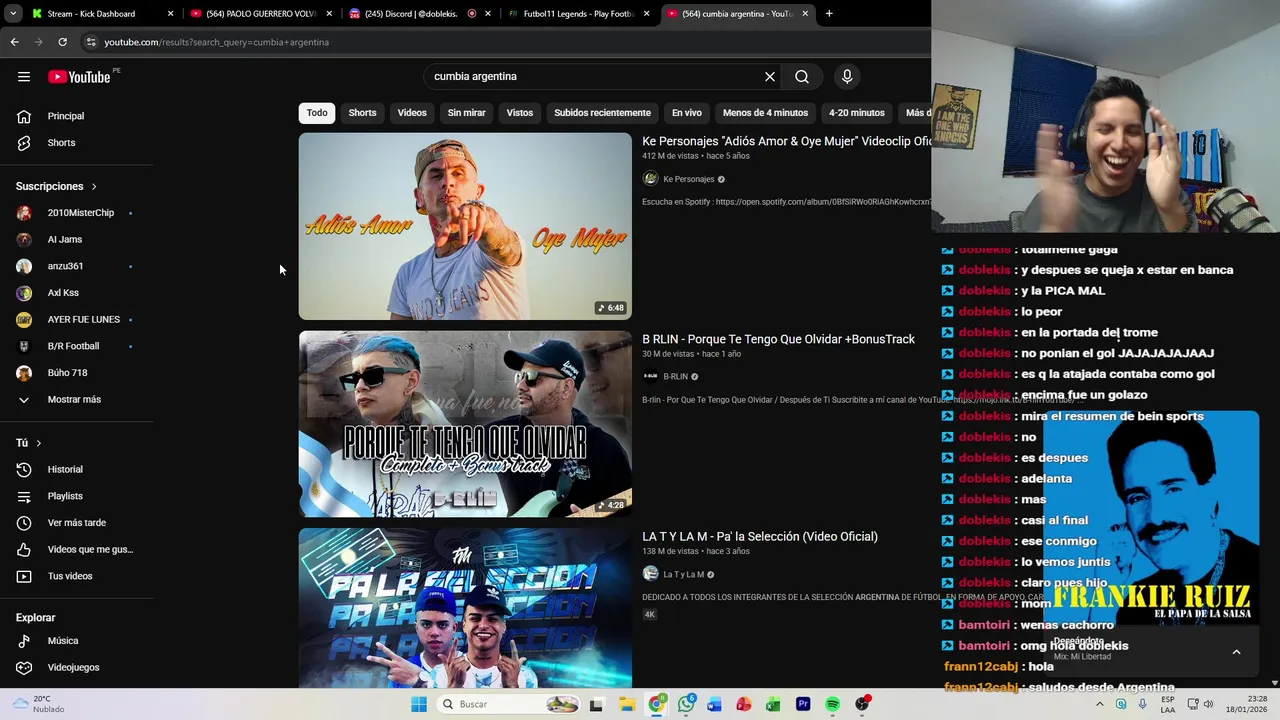Viewport: 1280px width, 720px height.
Task: Open the Pa' la Selección video thumbnail
Action: (x=465, y=608)
